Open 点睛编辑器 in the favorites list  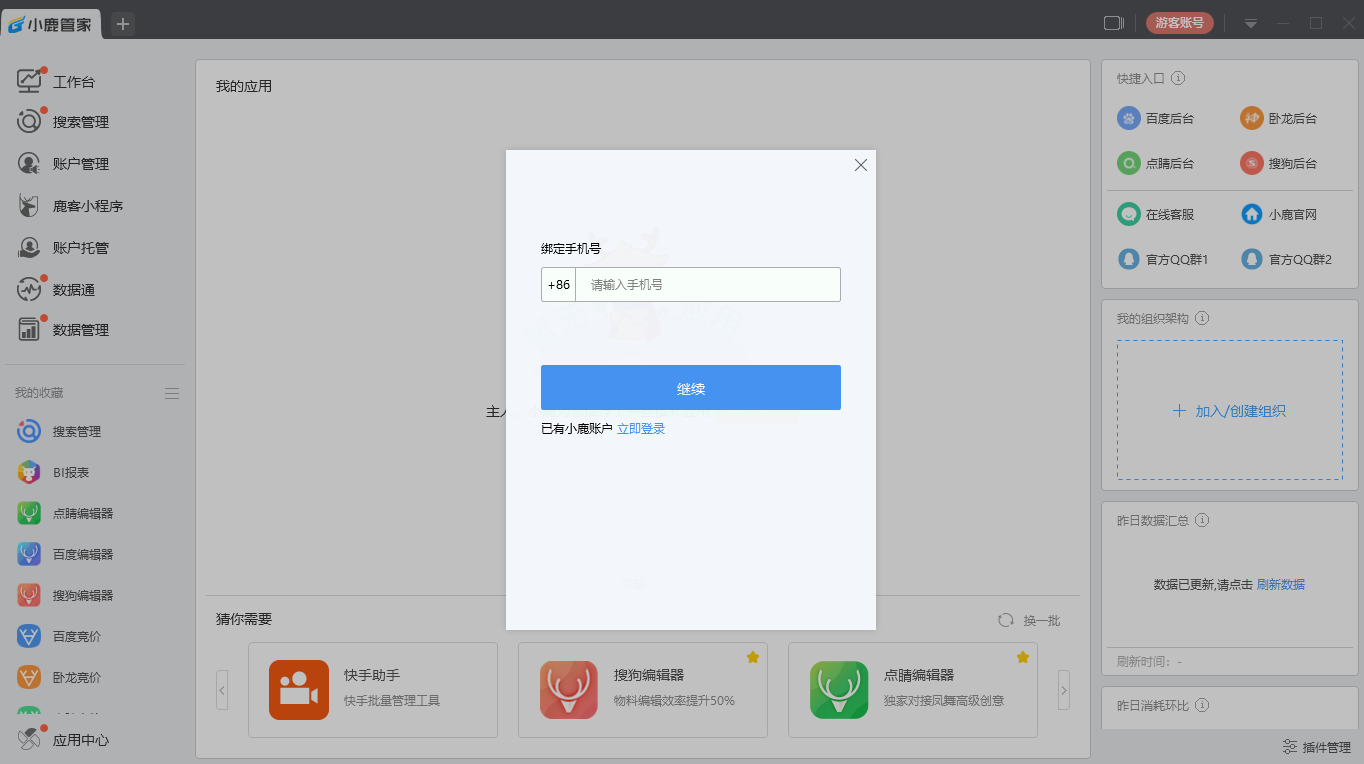coord(65,513)
